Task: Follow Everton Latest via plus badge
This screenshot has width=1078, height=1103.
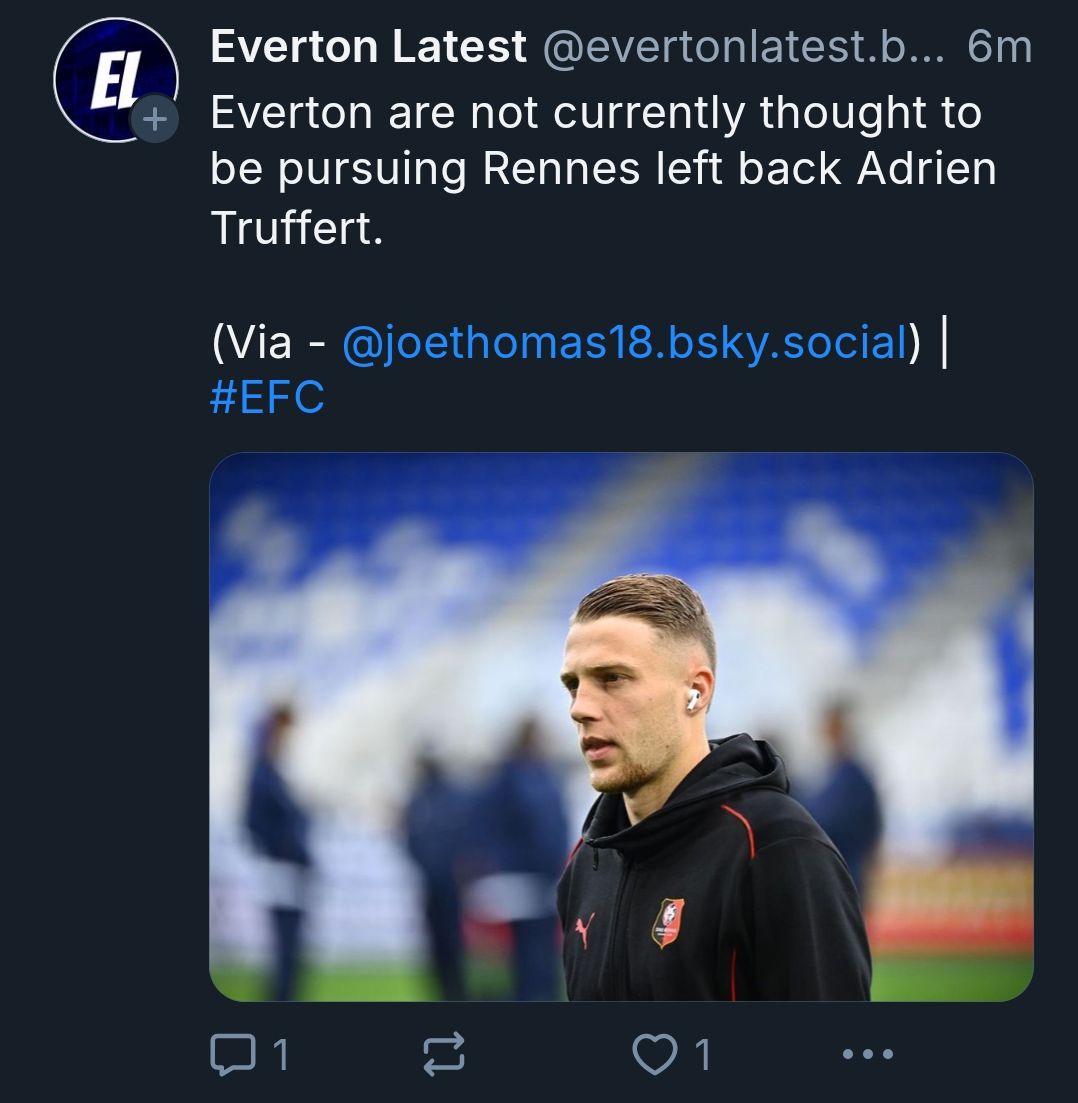Action: (x=155, y=120)
